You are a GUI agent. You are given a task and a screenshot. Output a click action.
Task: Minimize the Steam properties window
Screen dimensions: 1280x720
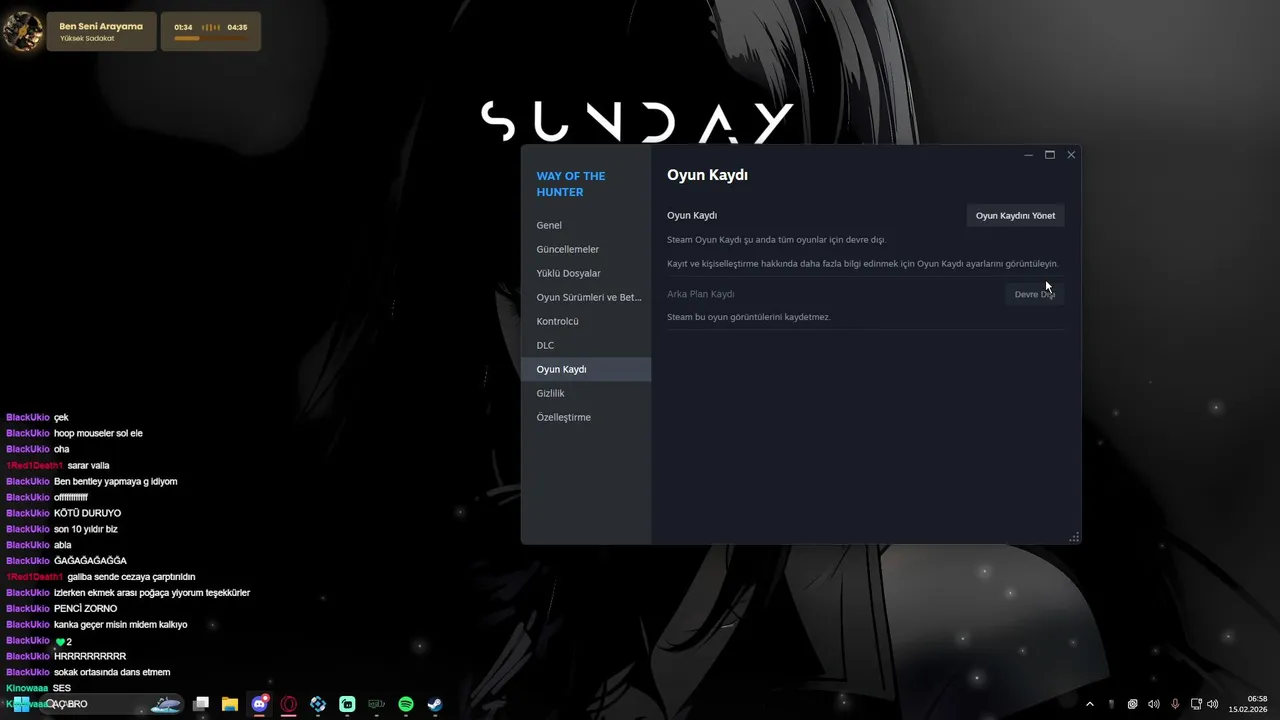coord(1029,155)
